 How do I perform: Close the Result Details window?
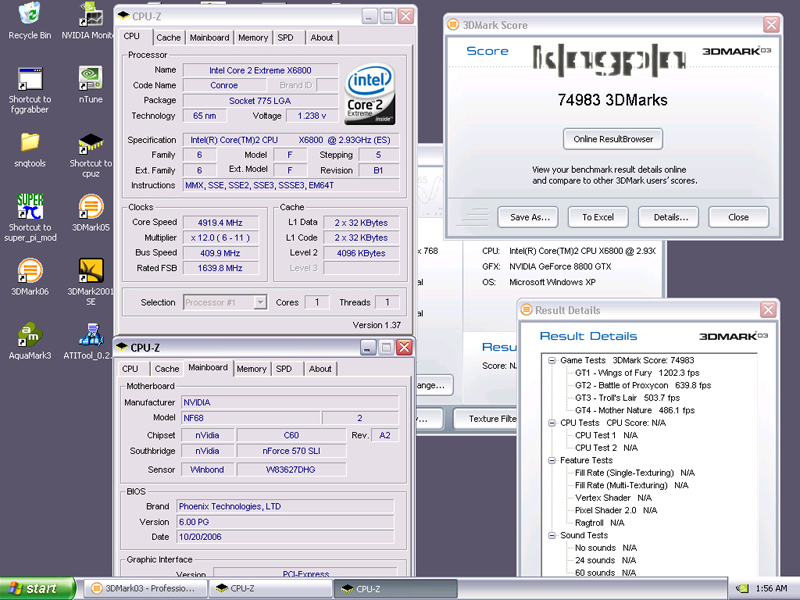coord(768,310)
